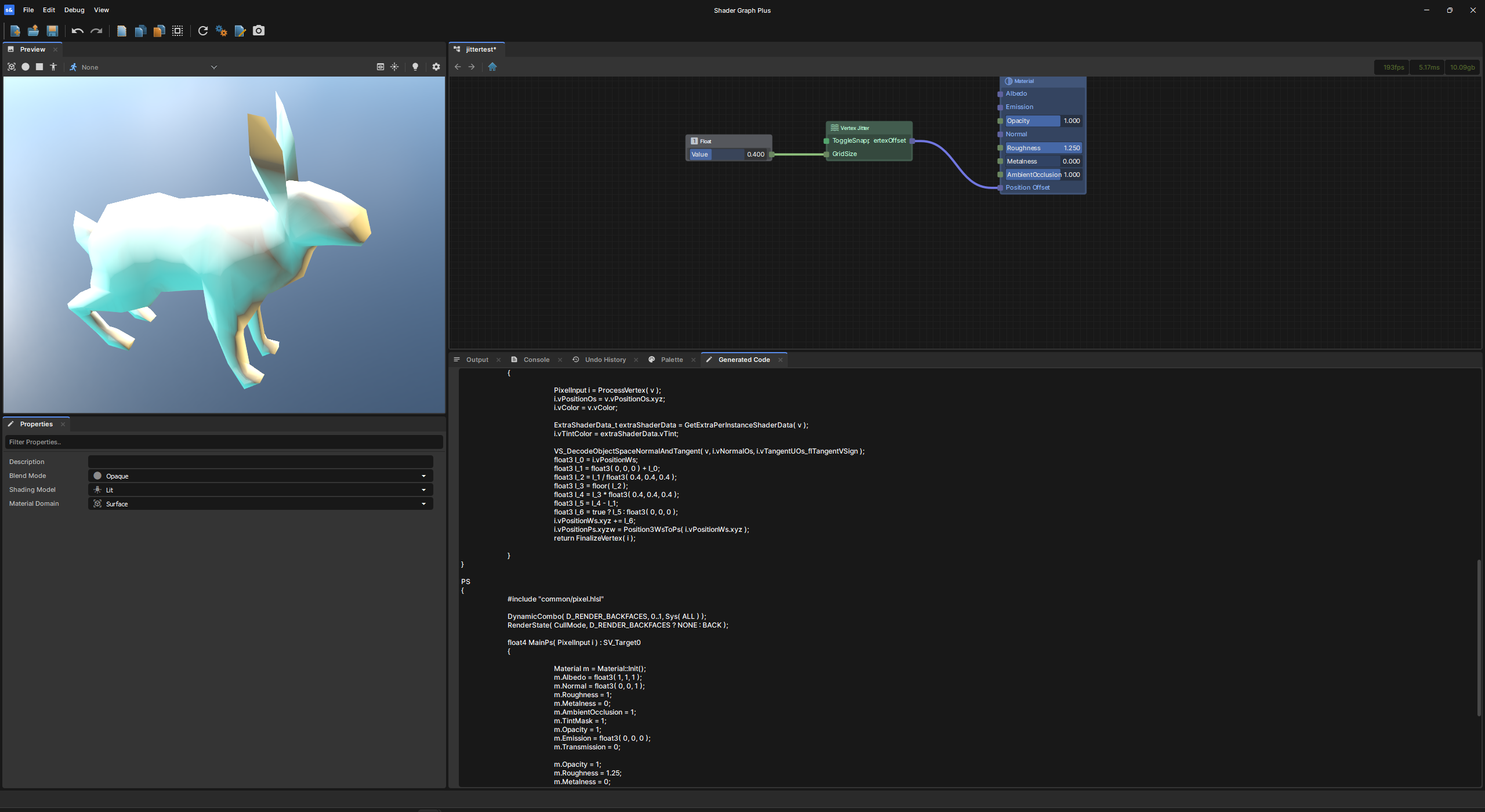Open the animation dropdown showing None

(x=144, y=67)
